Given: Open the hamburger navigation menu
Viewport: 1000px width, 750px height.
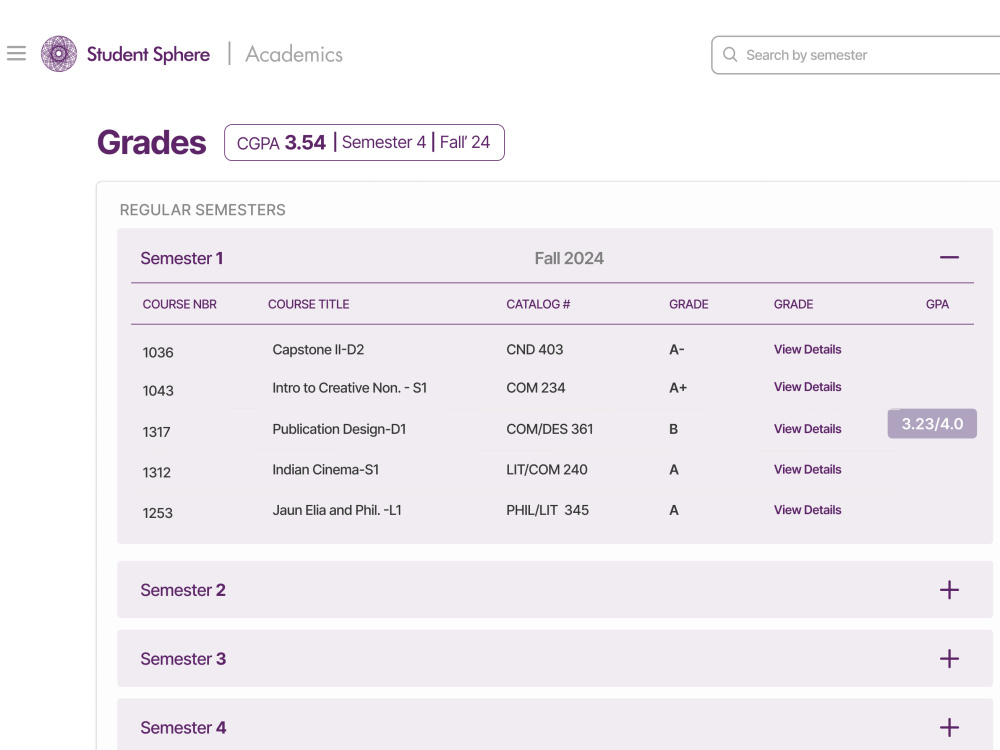Looking at the screenshot, I should tap(17, 54).
